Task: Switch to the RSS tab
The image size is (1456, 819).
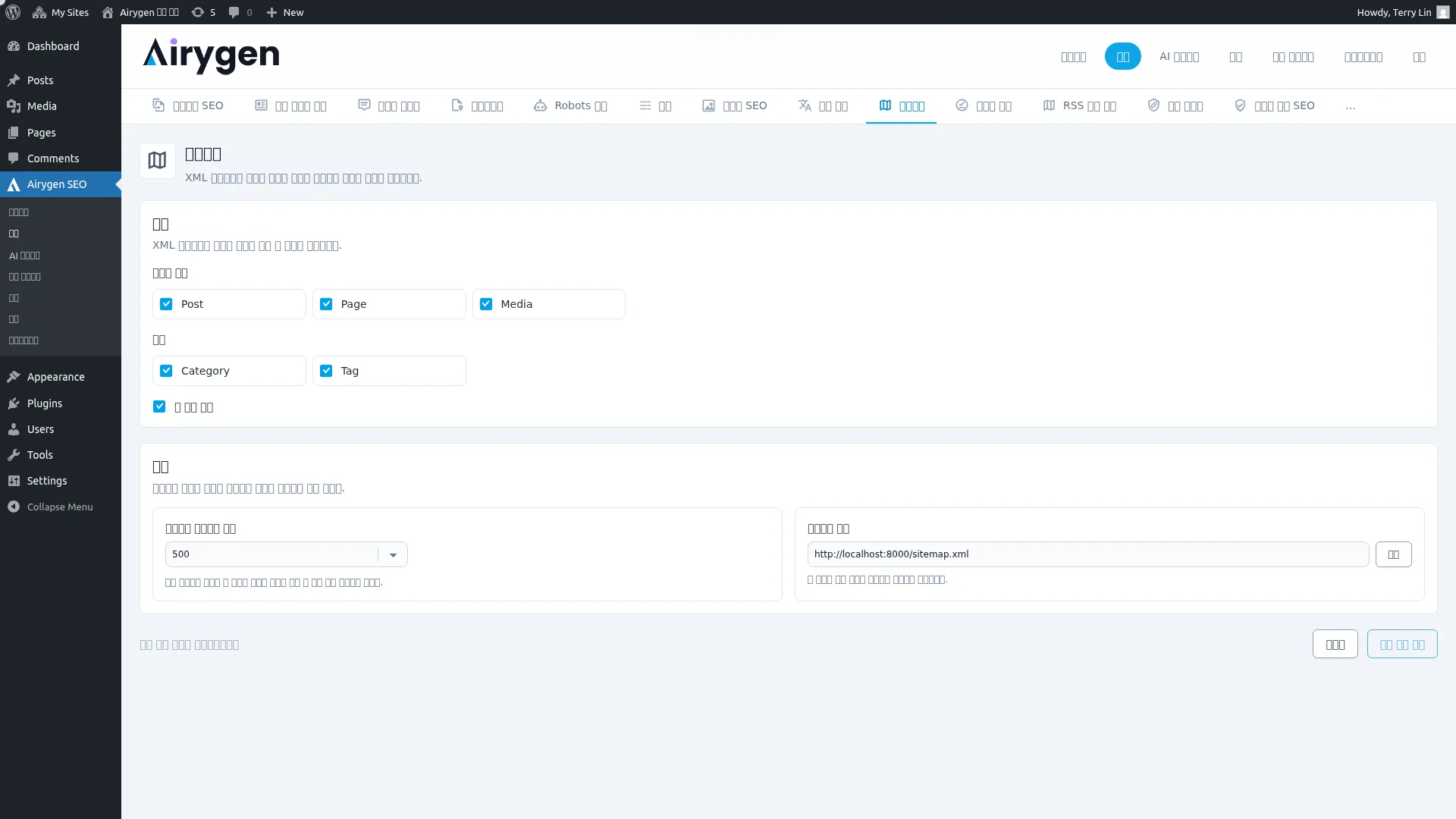Action: pyautogui.click(x=1079, y=105)
